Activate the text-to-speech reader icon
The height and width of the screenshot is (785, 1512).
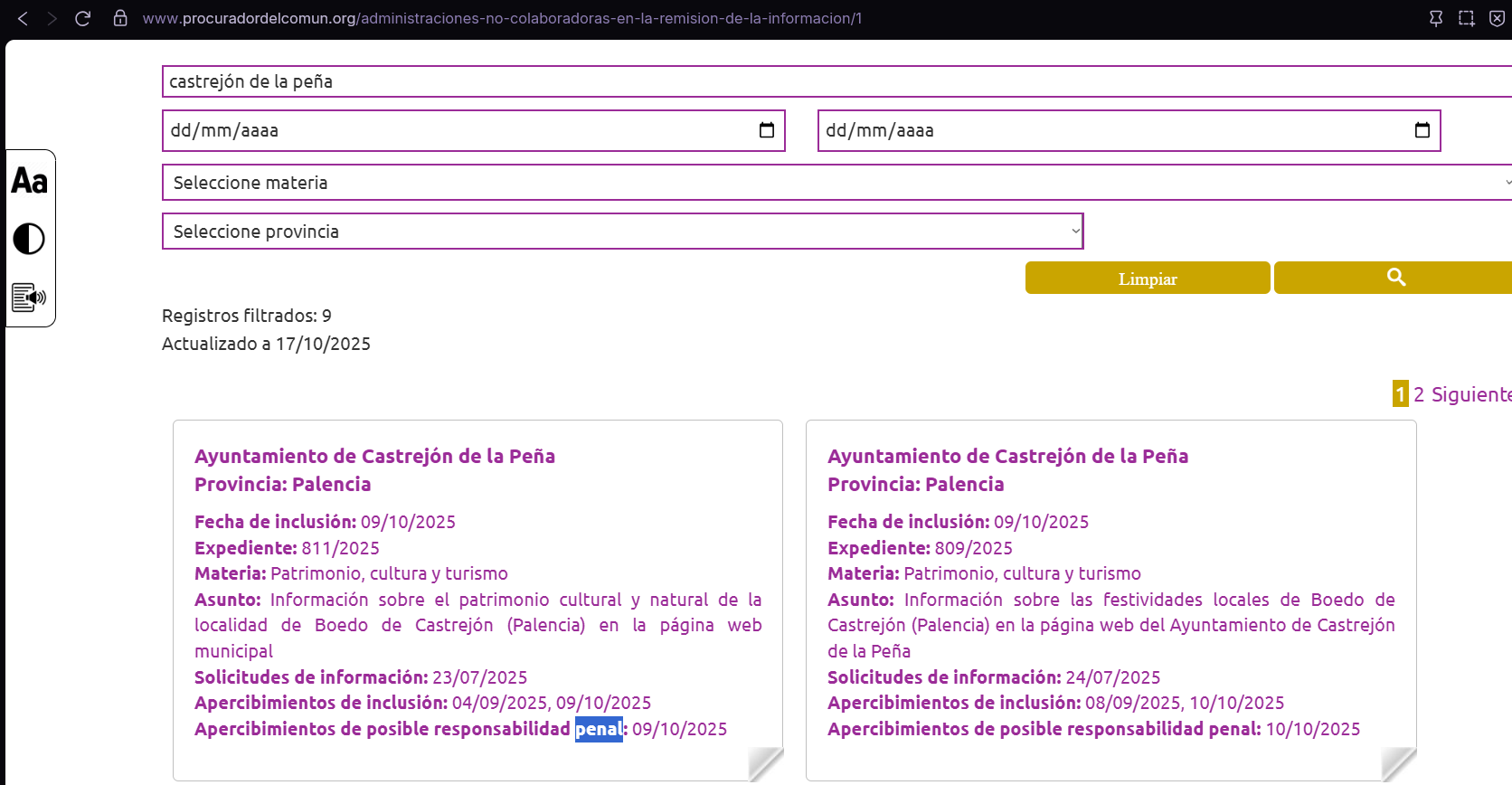click(x=29, y=297)
